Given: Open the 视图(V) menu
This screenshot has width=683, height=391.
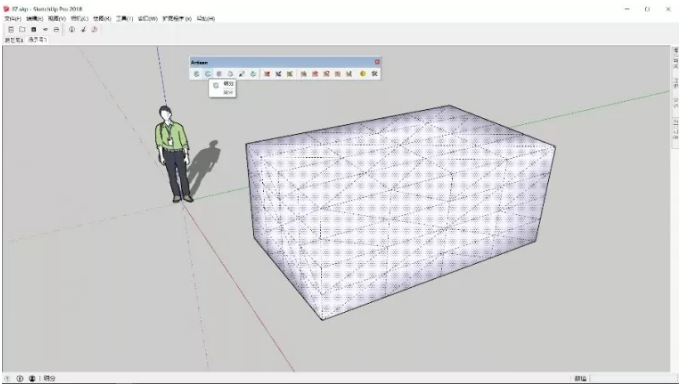Looking at the screenshot, I should coord(57,19).
